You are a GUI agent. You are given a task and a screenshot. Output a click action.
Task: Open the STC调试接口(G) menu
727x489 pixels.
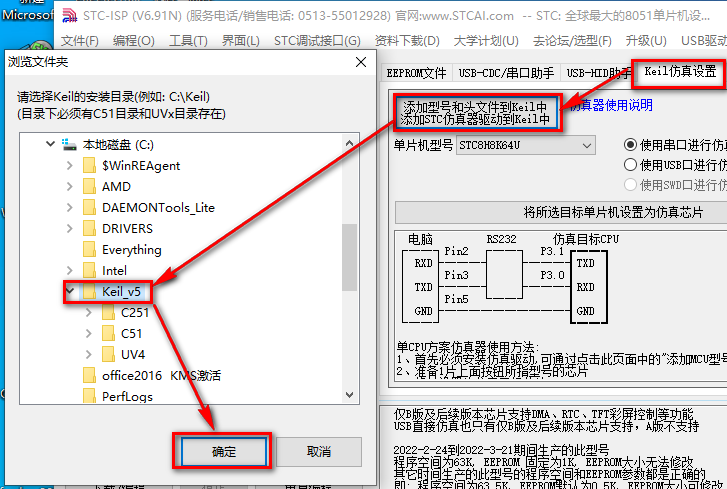tap(317, 41)
